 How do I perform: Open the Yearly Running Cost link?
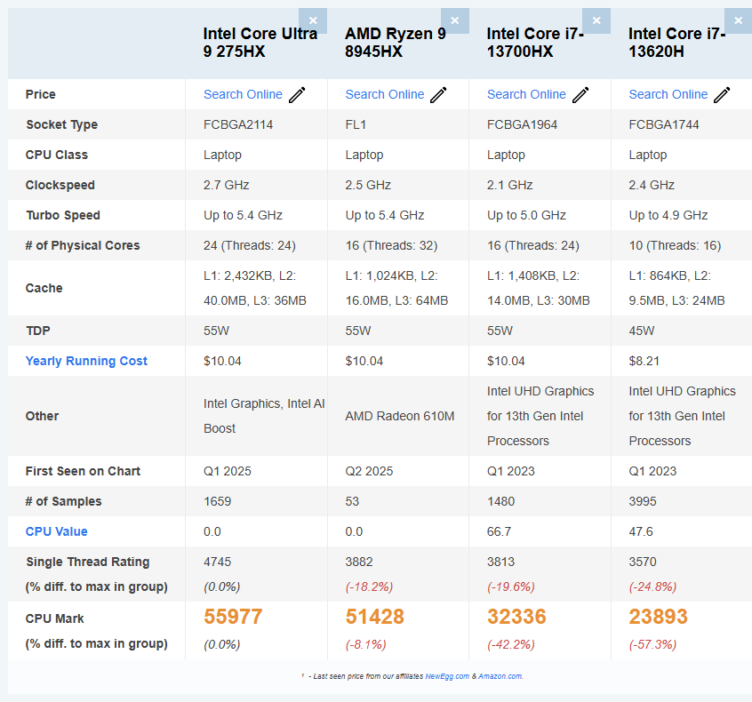[86, 361]
